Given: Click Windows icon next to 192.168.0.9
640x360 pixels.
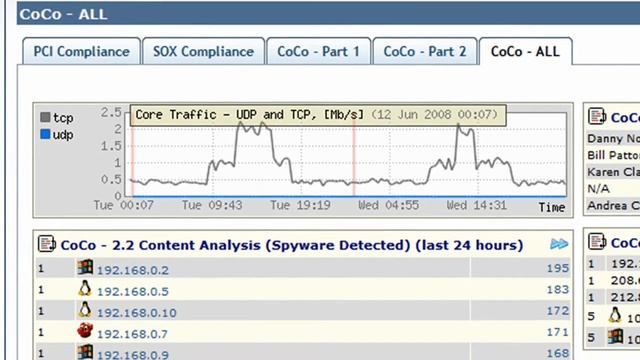Looking at the screenshot, I should coord(85,352).
